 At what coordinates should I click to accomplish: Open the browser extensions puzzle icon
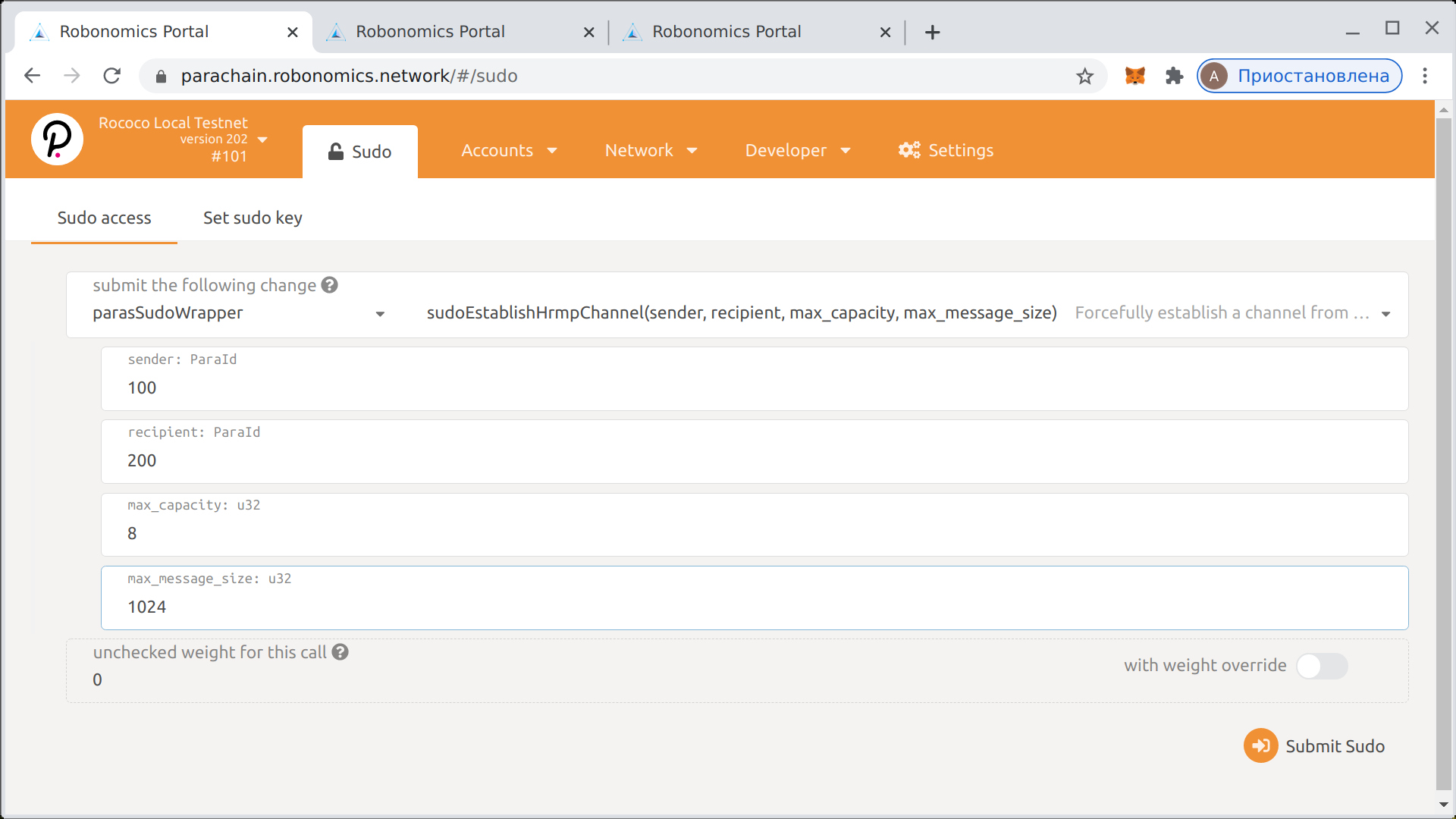click(x=1174, y=76)
